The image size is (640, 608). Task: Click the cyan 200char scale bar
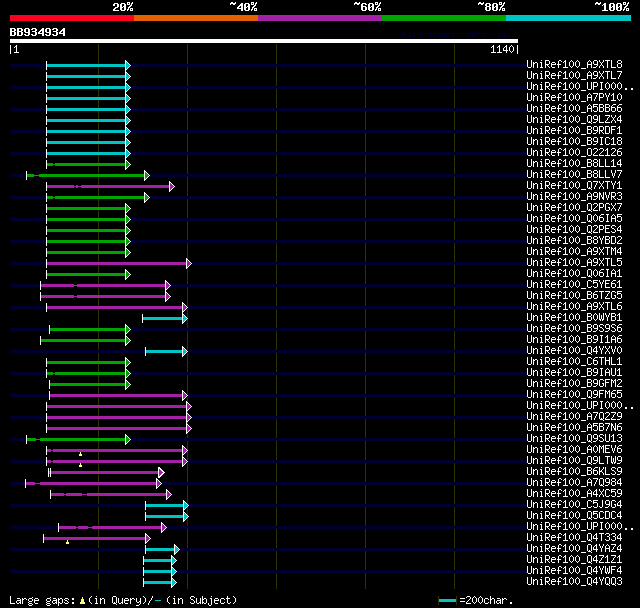(x=447, y=600)
